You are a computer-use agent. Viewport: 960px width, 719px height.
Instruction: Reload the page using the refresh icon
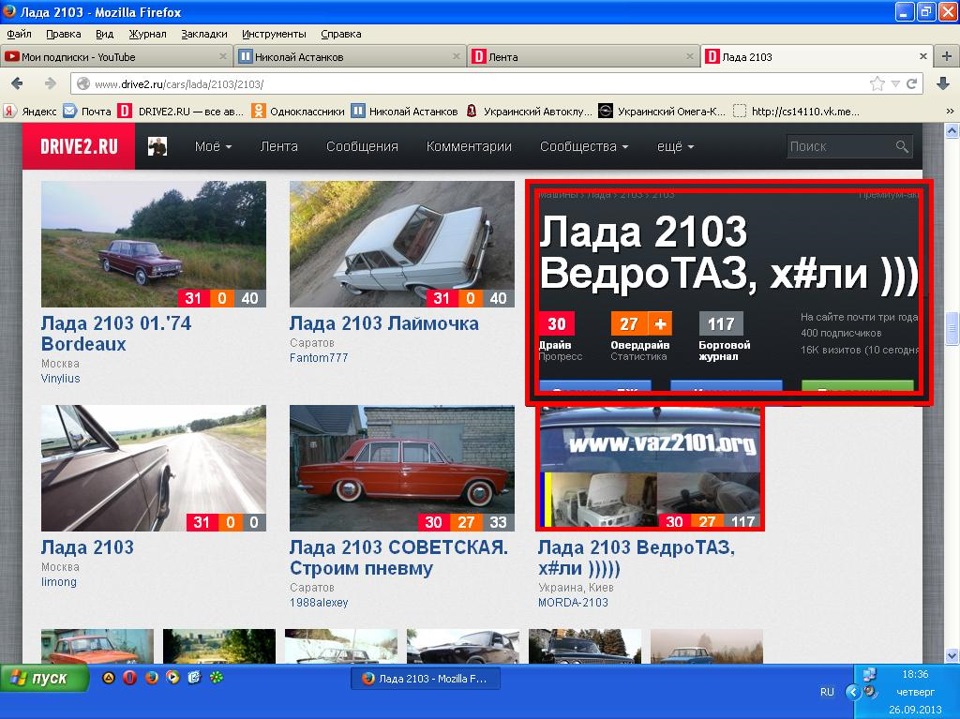(912, 84)
